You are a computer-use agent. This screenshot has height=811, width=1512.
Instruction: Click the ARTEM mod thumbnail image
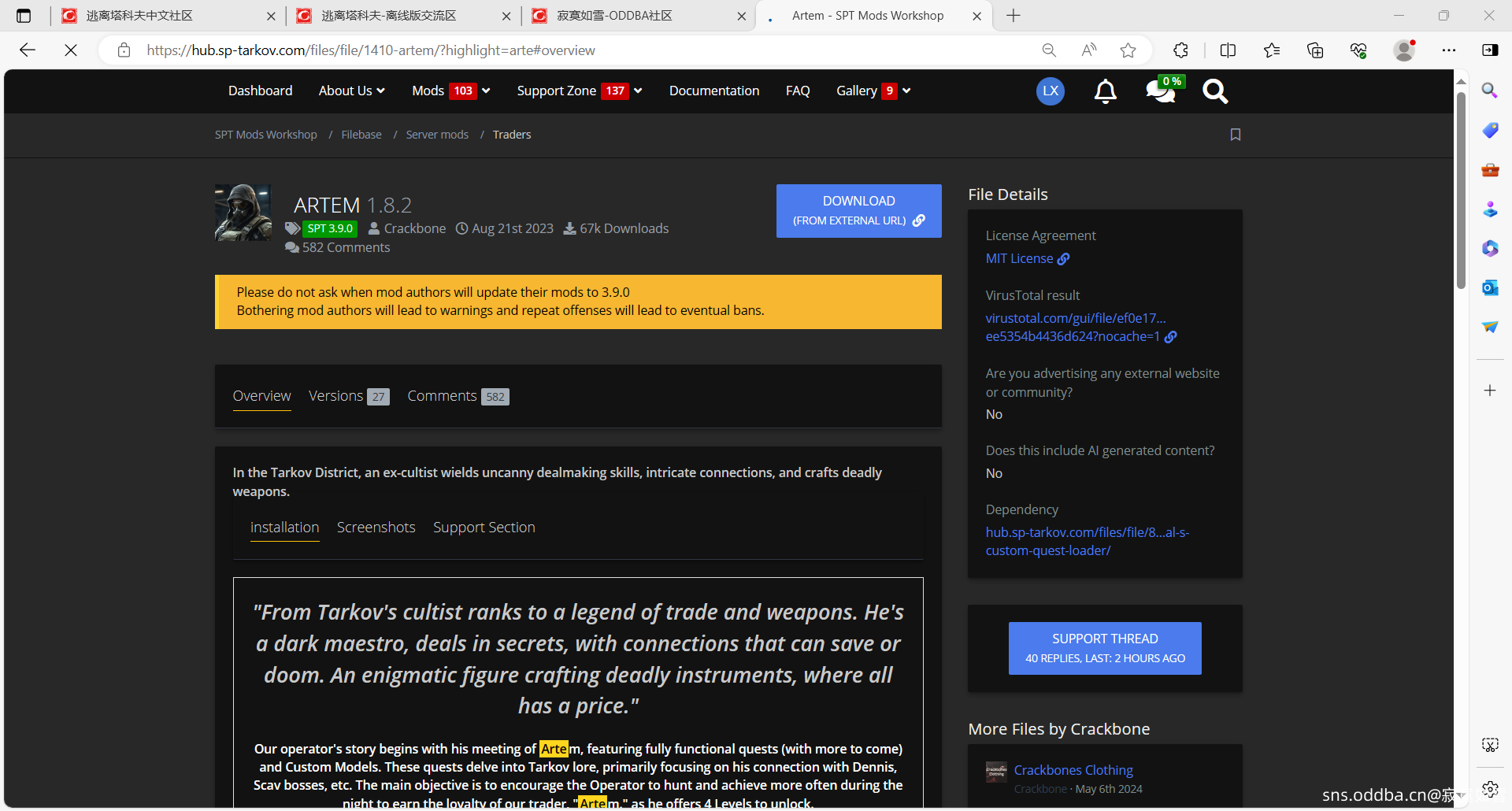pyautogui.click(x=243, y=213)
